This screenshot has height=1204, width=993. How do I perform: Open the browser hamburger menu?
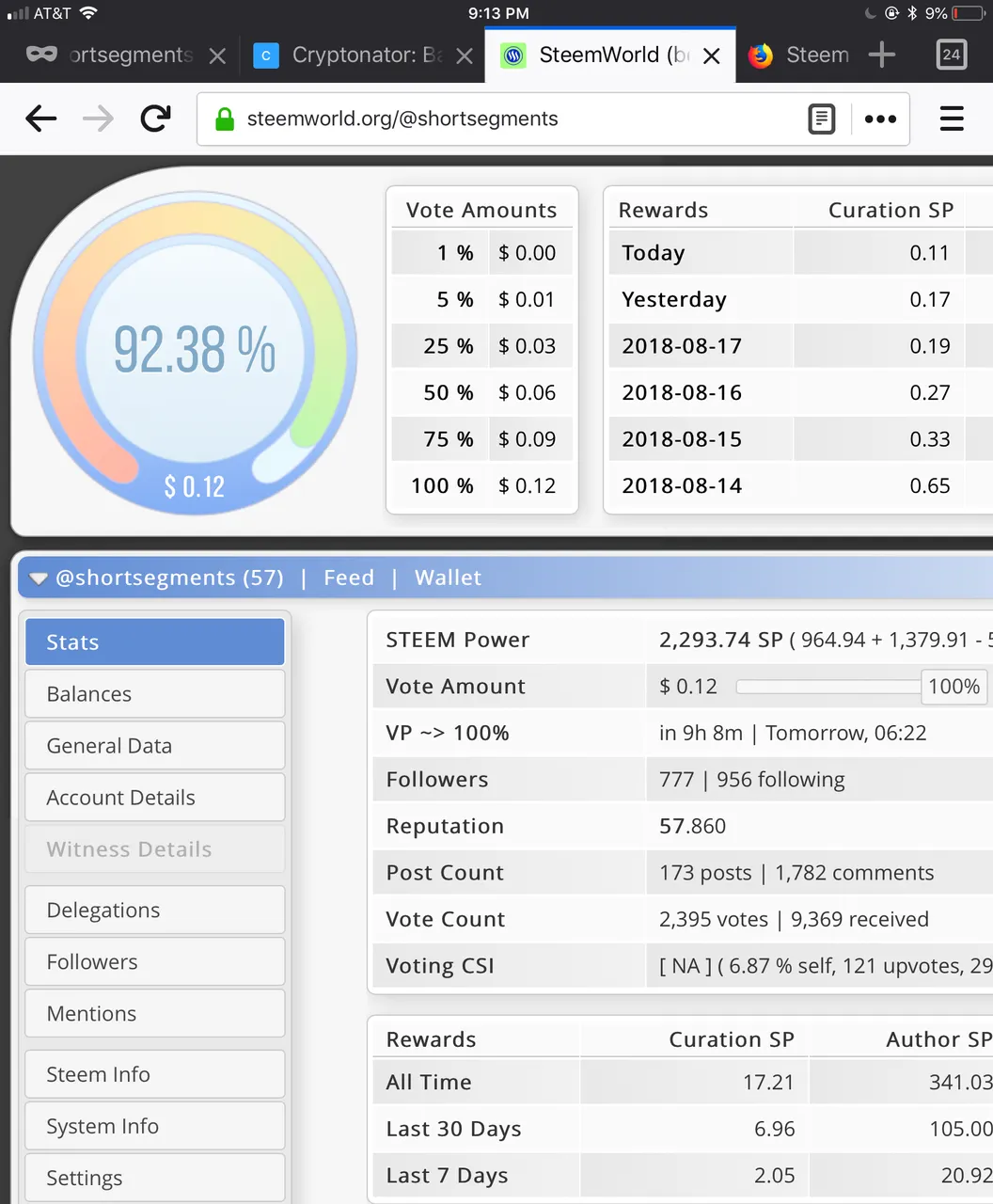pos(952,119)
